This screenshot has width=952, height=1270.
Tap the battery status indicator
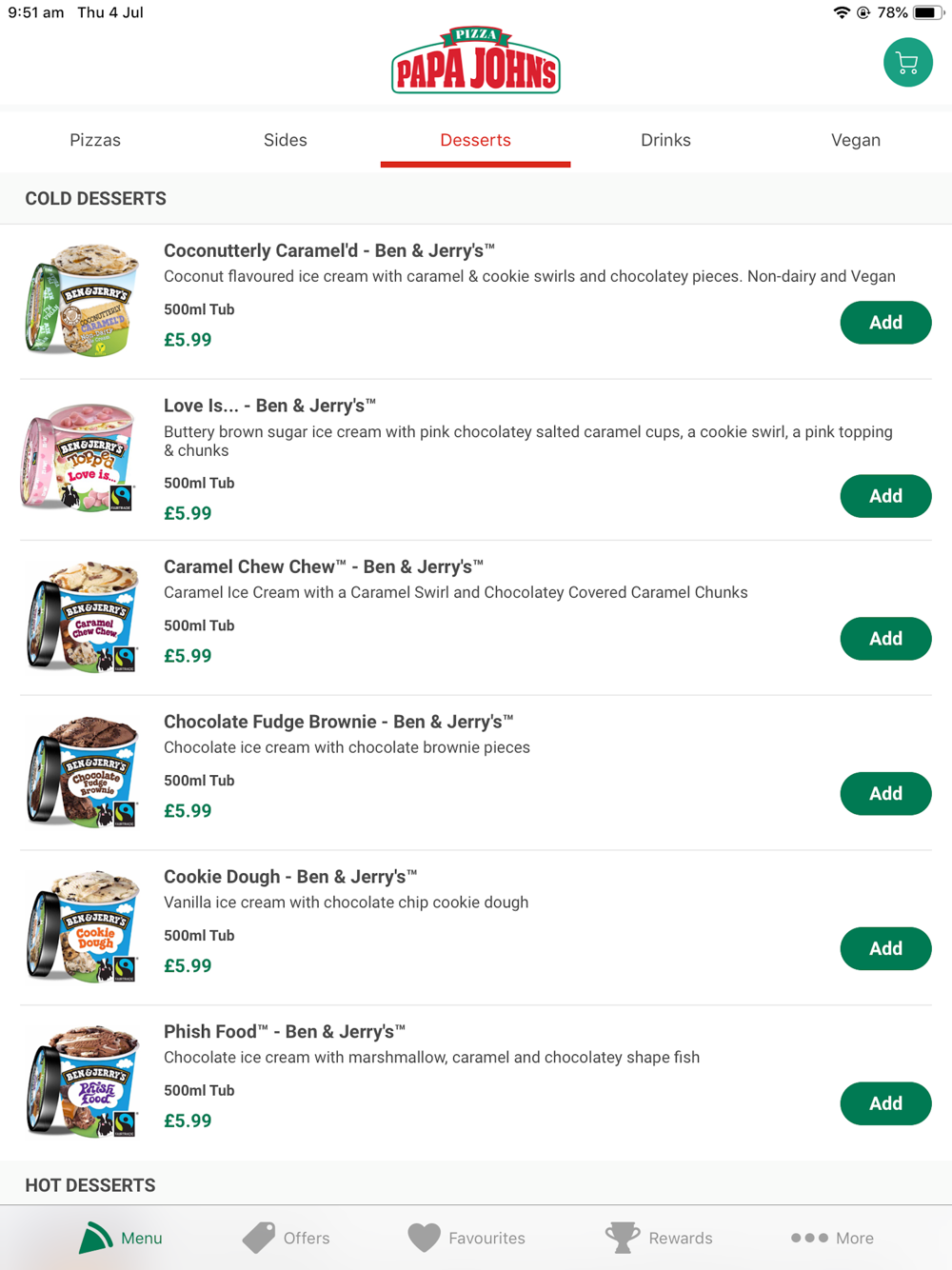(x=927, y=12)
